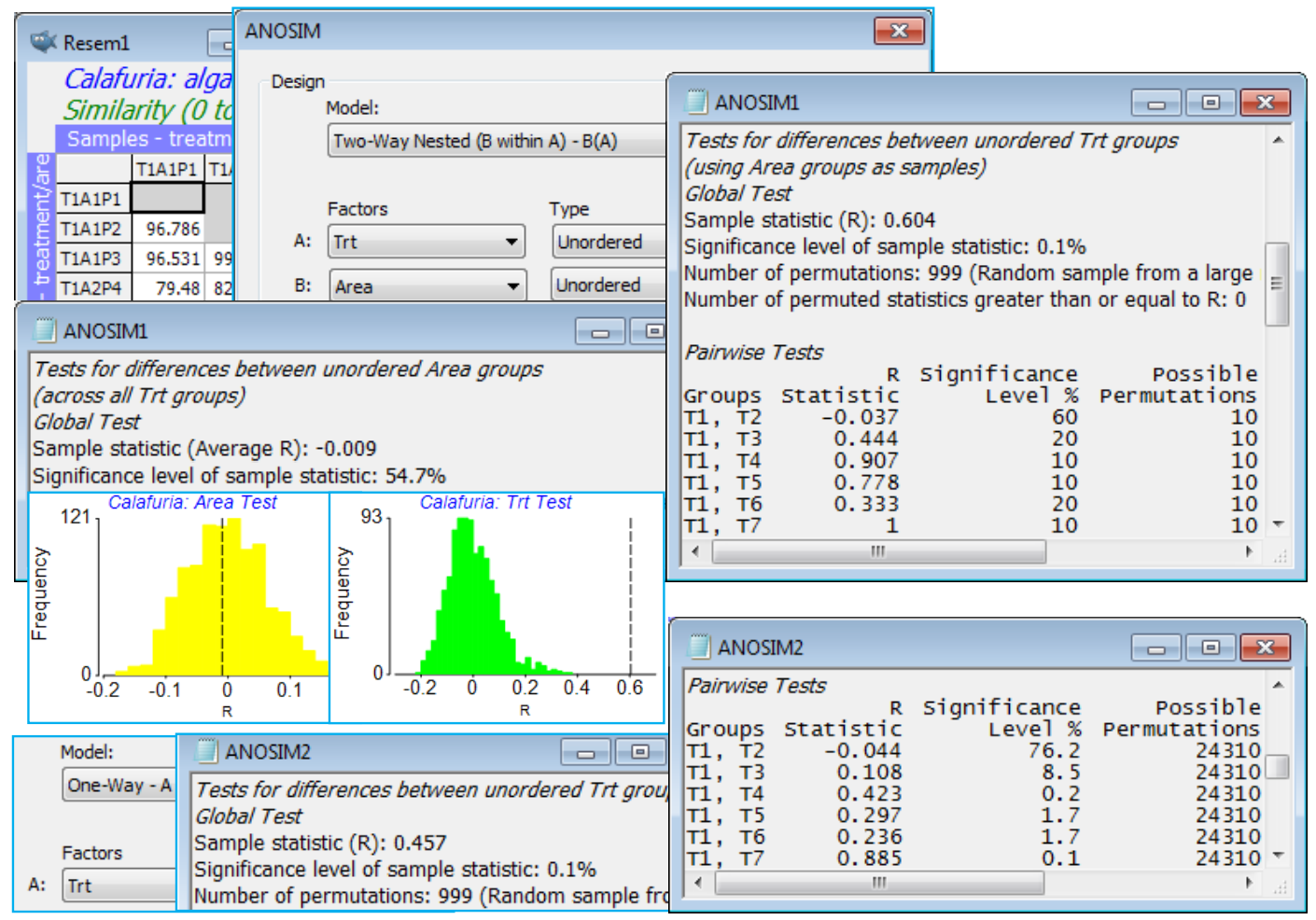Image resolution: width=1316 pixels, height=920 pixels.
Task: Click Significance level 54.7% line
Action: [239, 476]
